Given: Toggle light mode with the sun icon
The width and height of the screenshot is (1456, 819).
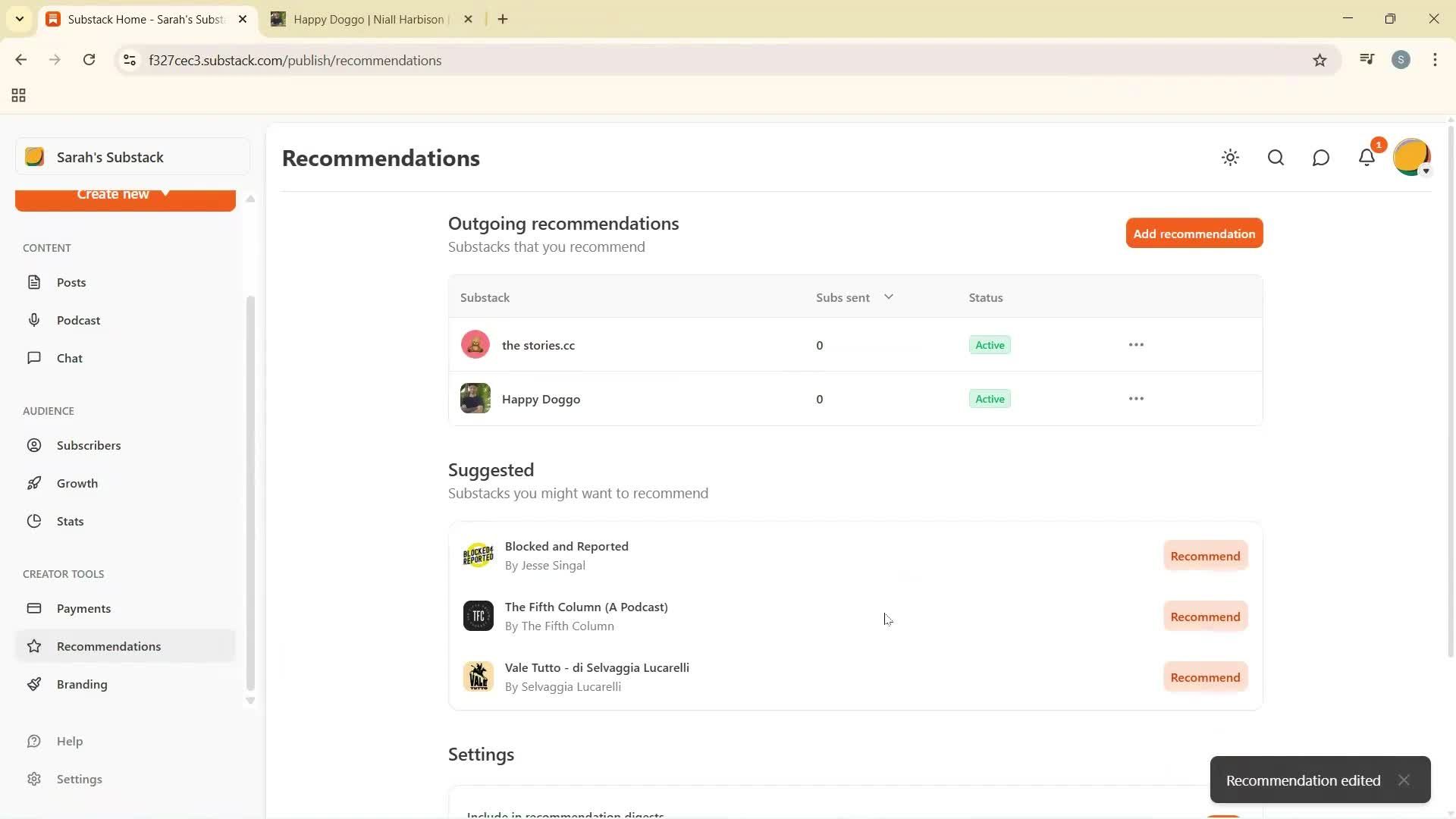Looking at the screenshot, I should [x=1230, y=157].
